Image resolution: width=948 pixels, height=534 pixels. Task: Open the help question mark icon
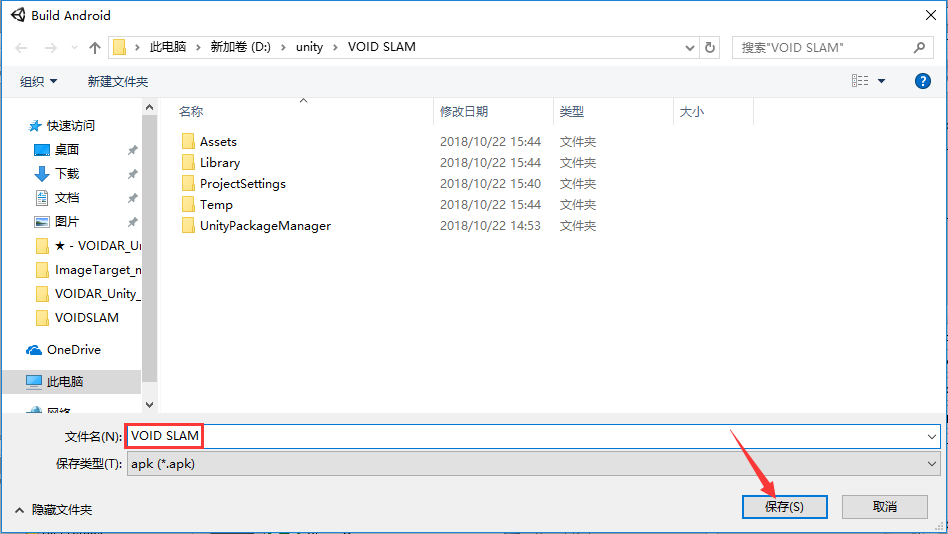[923, 81]
